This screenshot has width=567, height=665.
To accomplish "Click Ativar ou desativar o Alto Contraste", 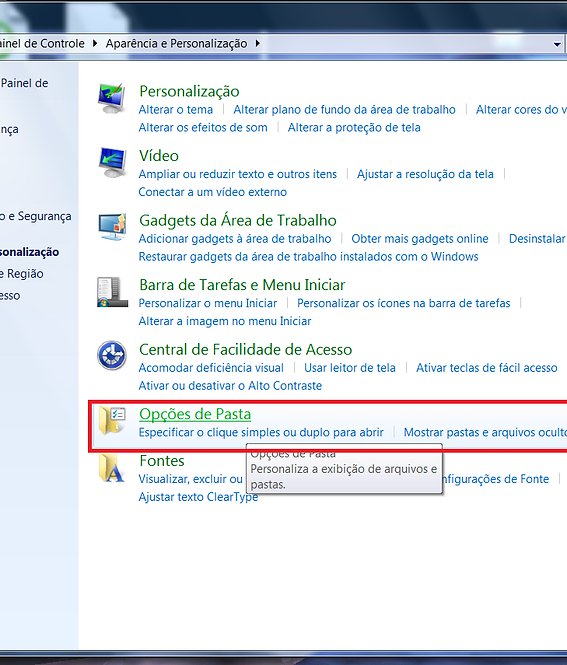I will 230,385.
